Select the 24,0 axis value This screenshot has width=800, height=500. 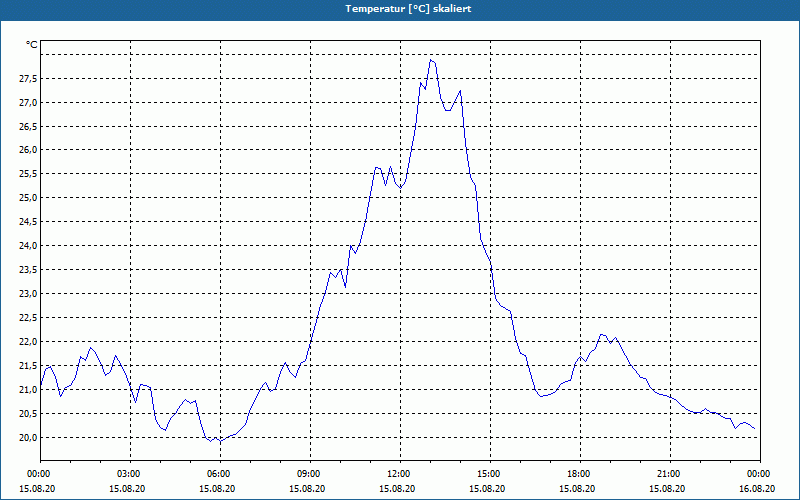click(29, 246)
